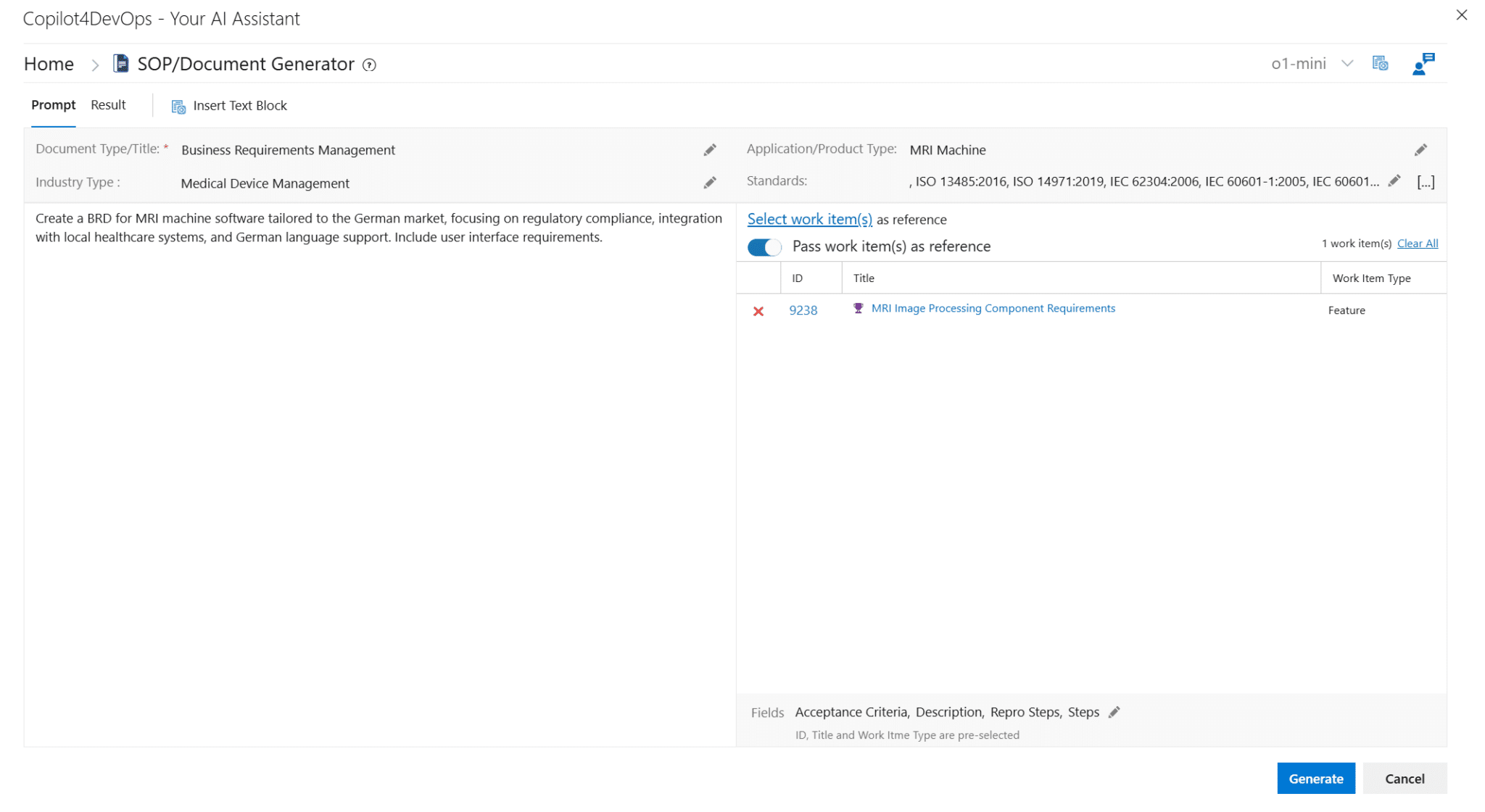Switch to the Result tab
1485x812 pixels.
pos(108,104)
